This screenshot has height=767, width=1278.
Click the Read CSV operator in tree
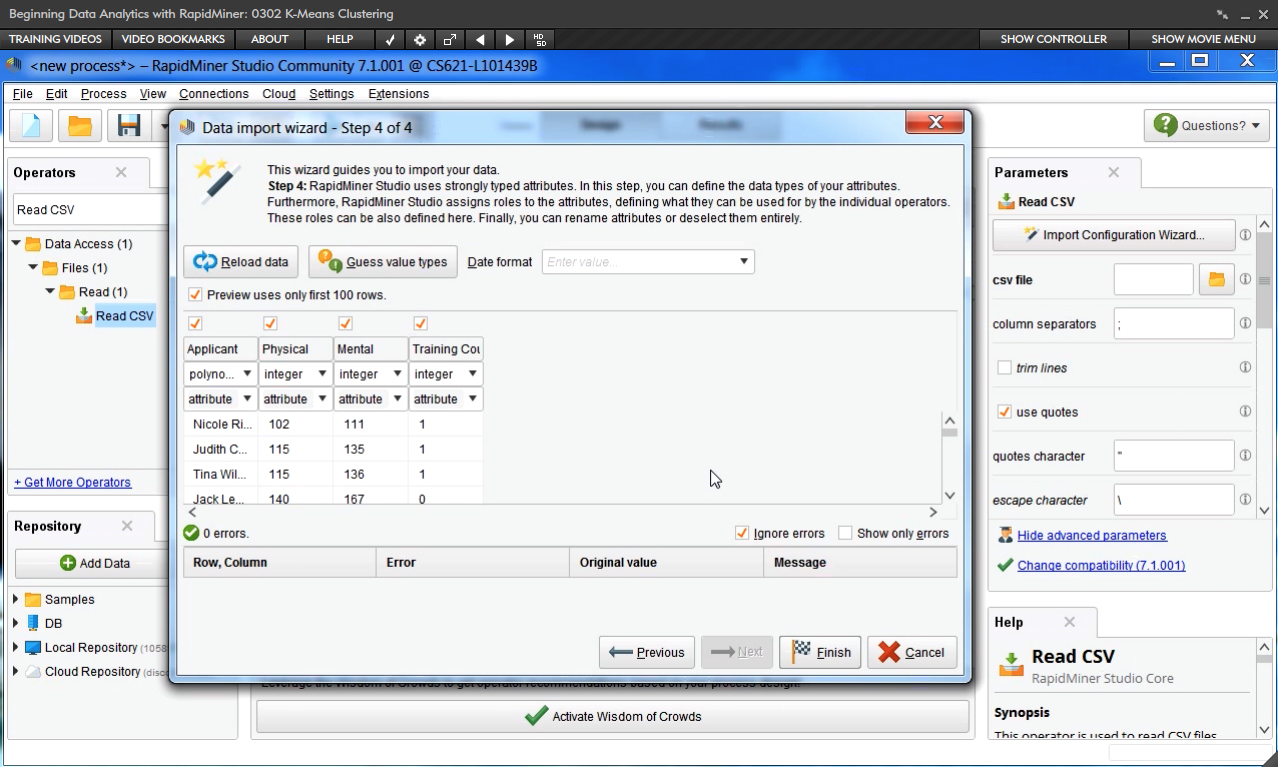point(124,316)
